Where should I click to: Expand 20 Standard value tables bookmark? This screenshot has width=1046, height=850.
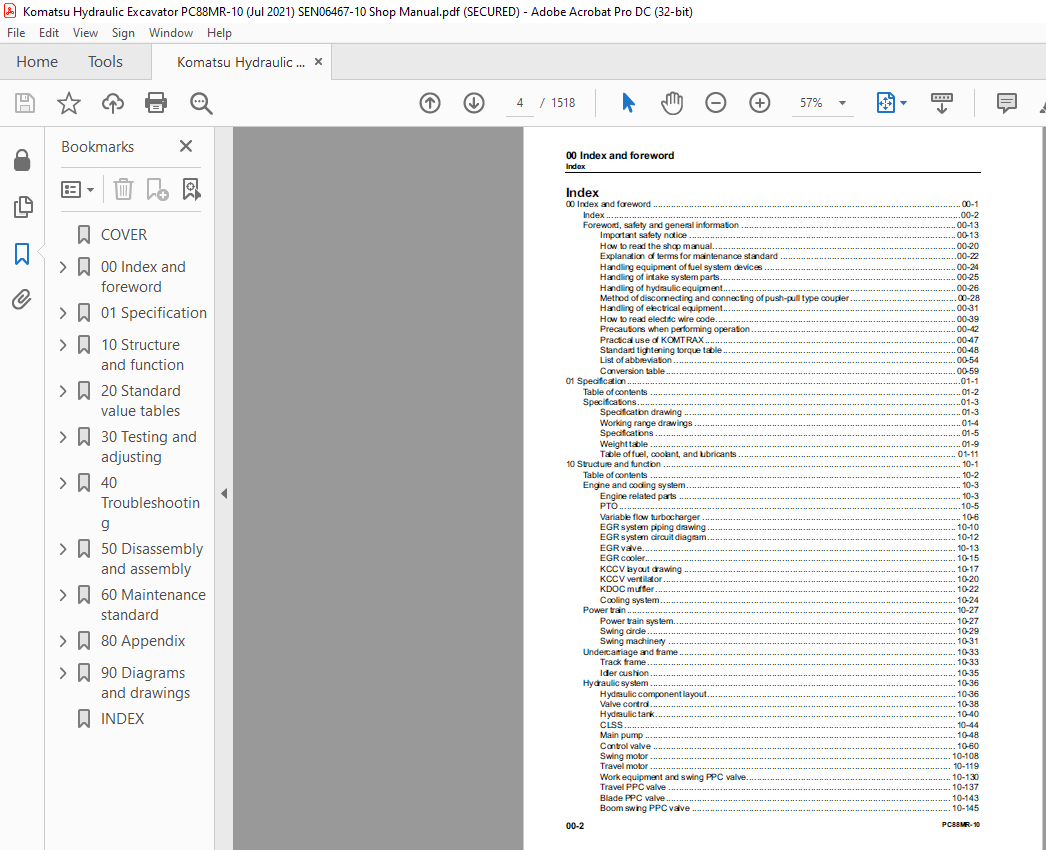pos(63,391)
